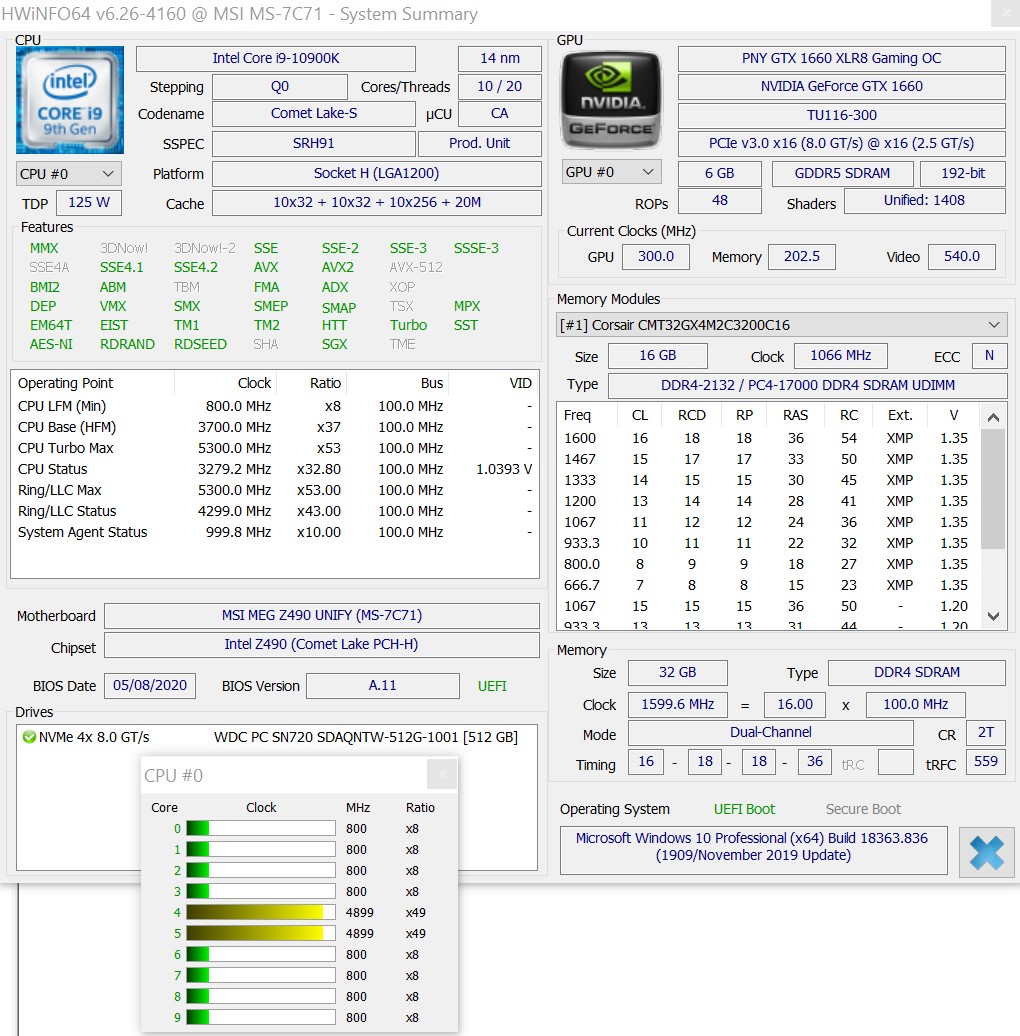Viewport: 1020px width, 1036px height.
Task: Click the RDSEED feature label
Action: pyautogui.click(x=200, y=344)
